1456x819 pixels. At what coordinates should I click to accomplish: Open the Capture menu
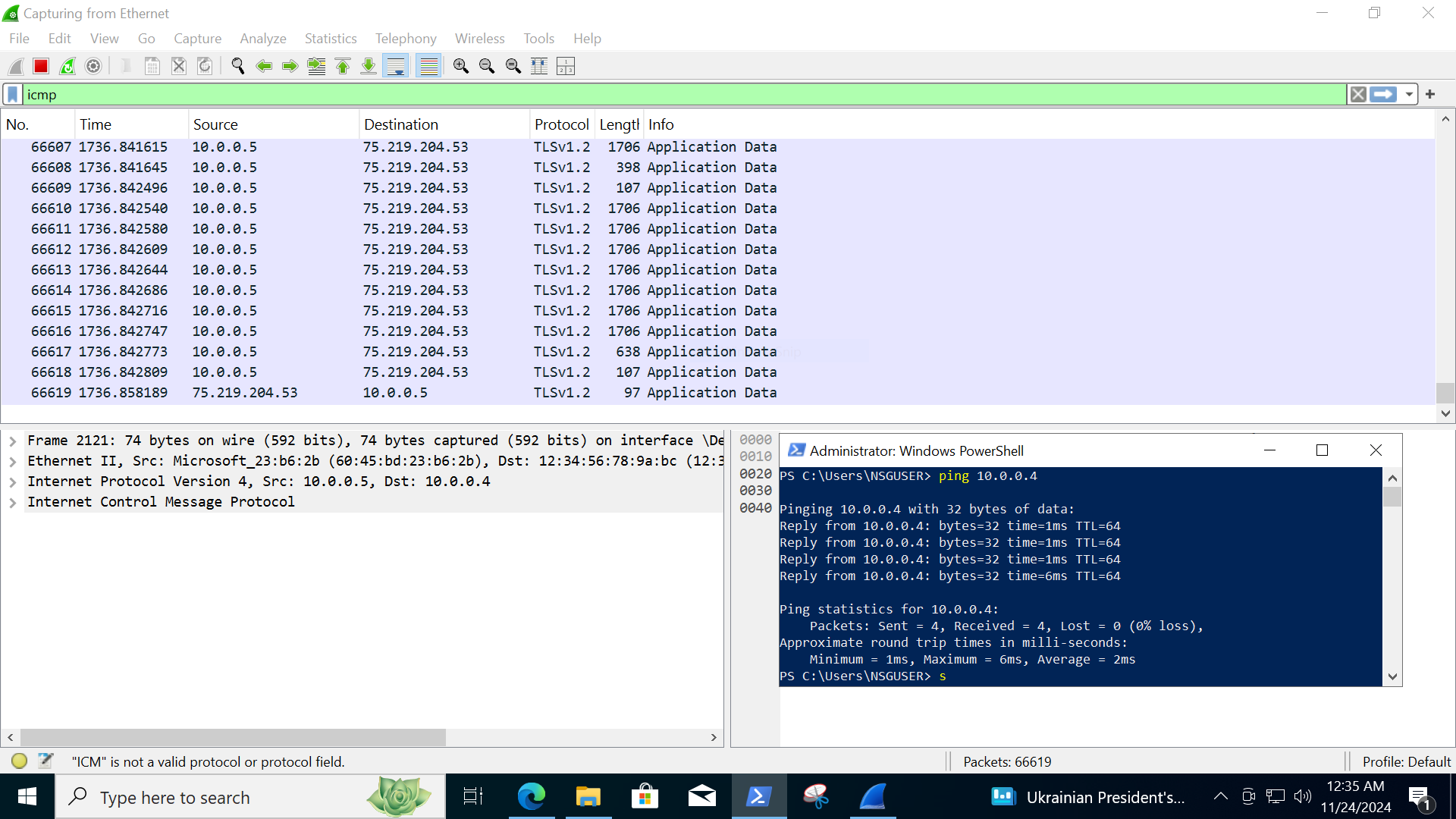(197, 39)
